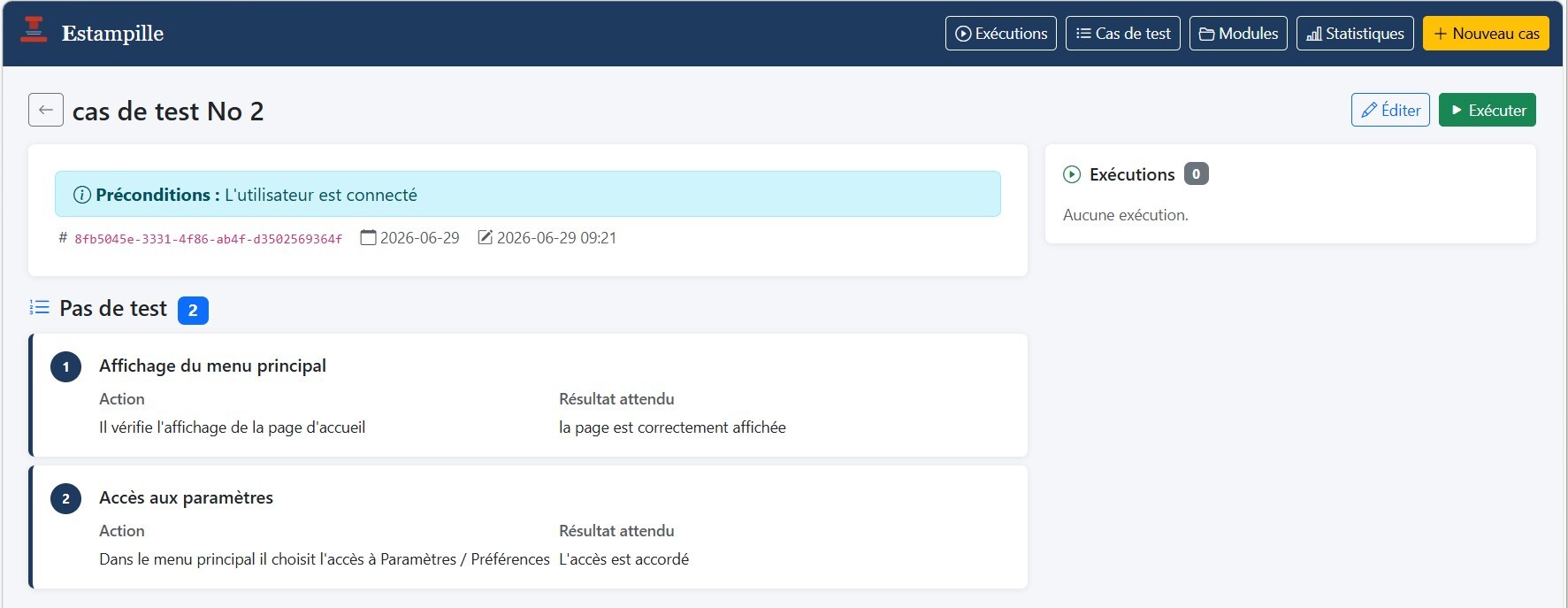The height and width of the screenshot is (608, 1568).
Task: Click the modified timestamp 2026-06-29 09:21
Action: (556, 237)
